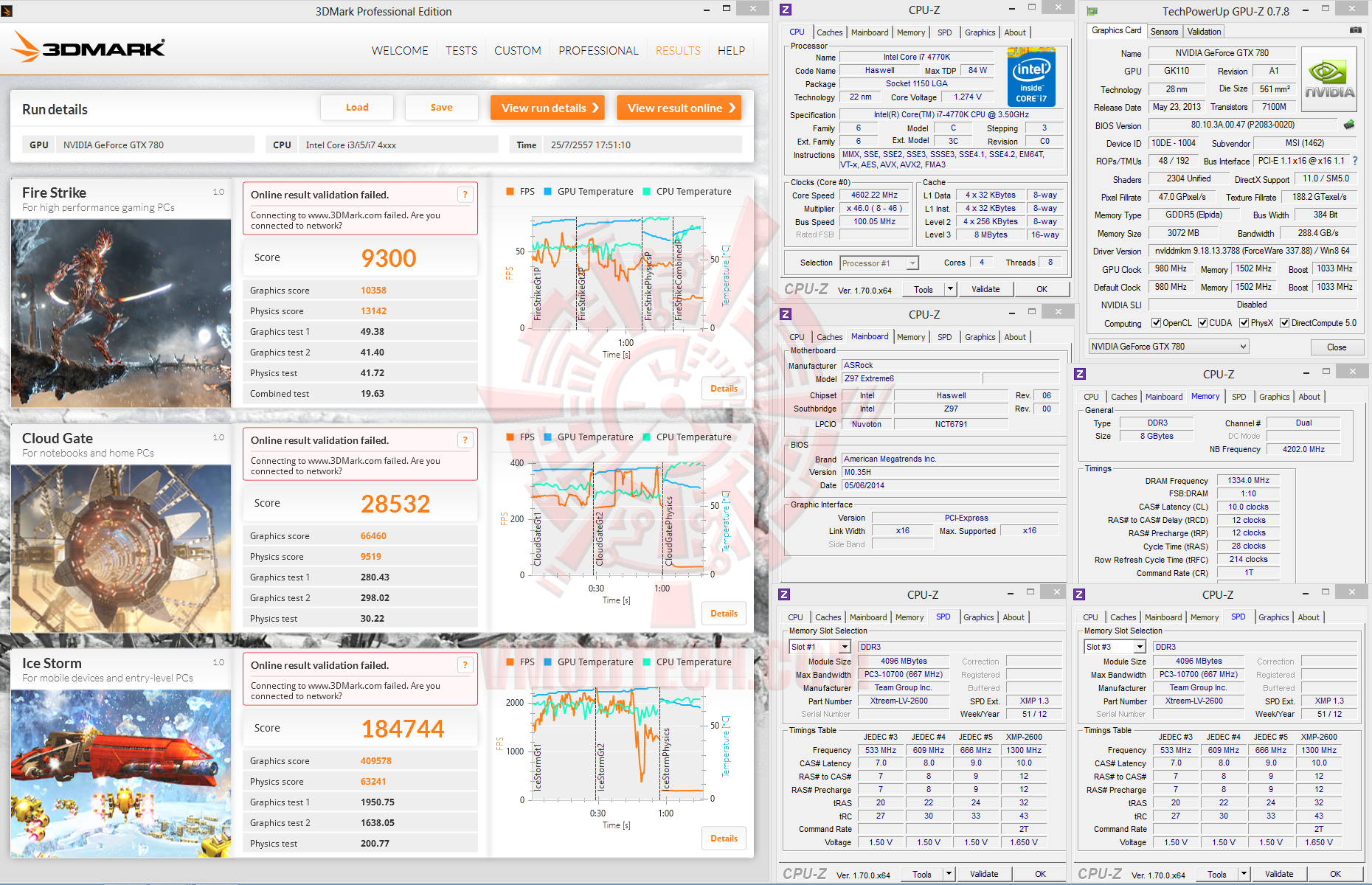Open Processor #1 selection dropdown in CPU-Z

879,263
